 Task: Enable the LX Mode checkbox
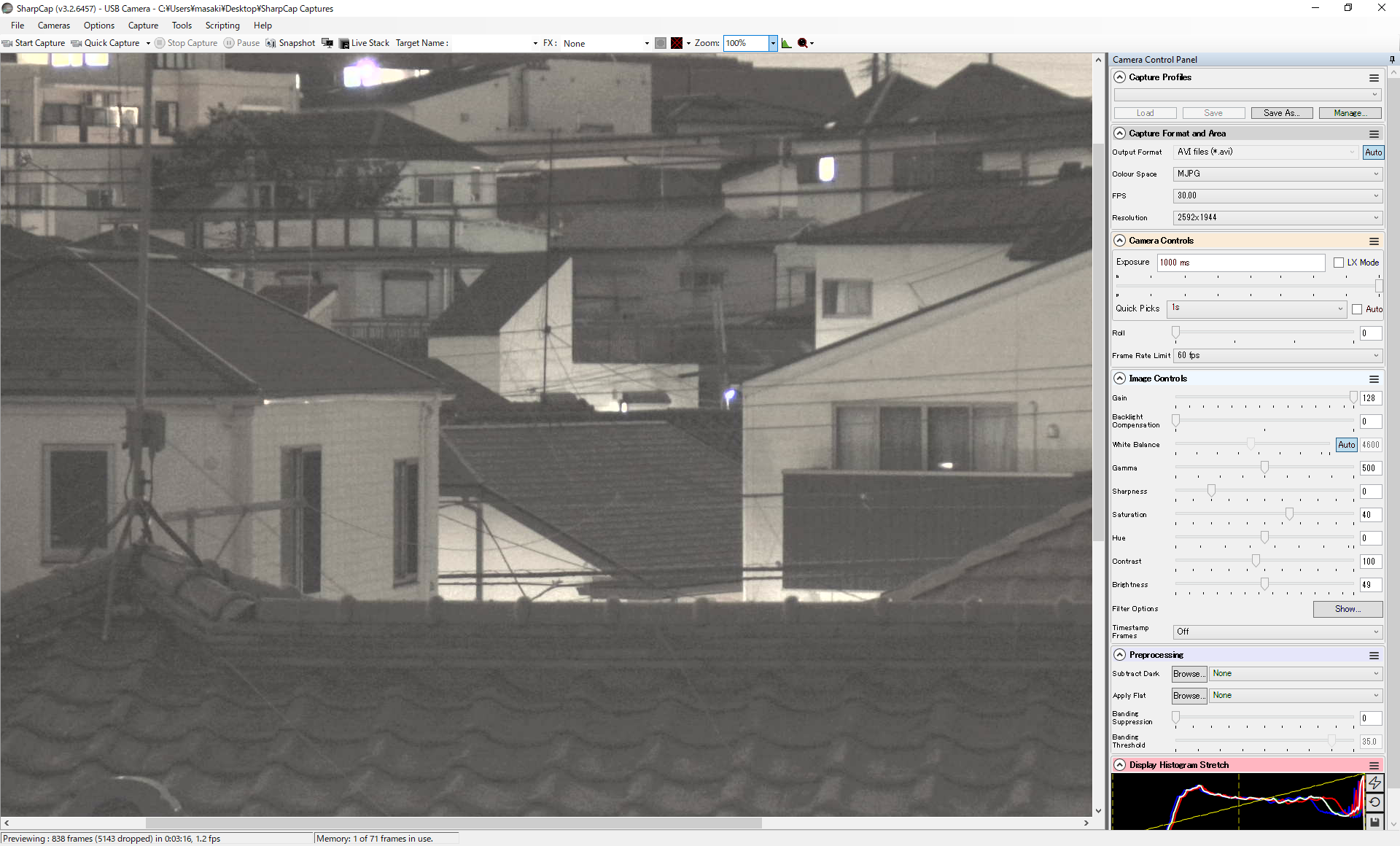click(x=1339, y=263)
